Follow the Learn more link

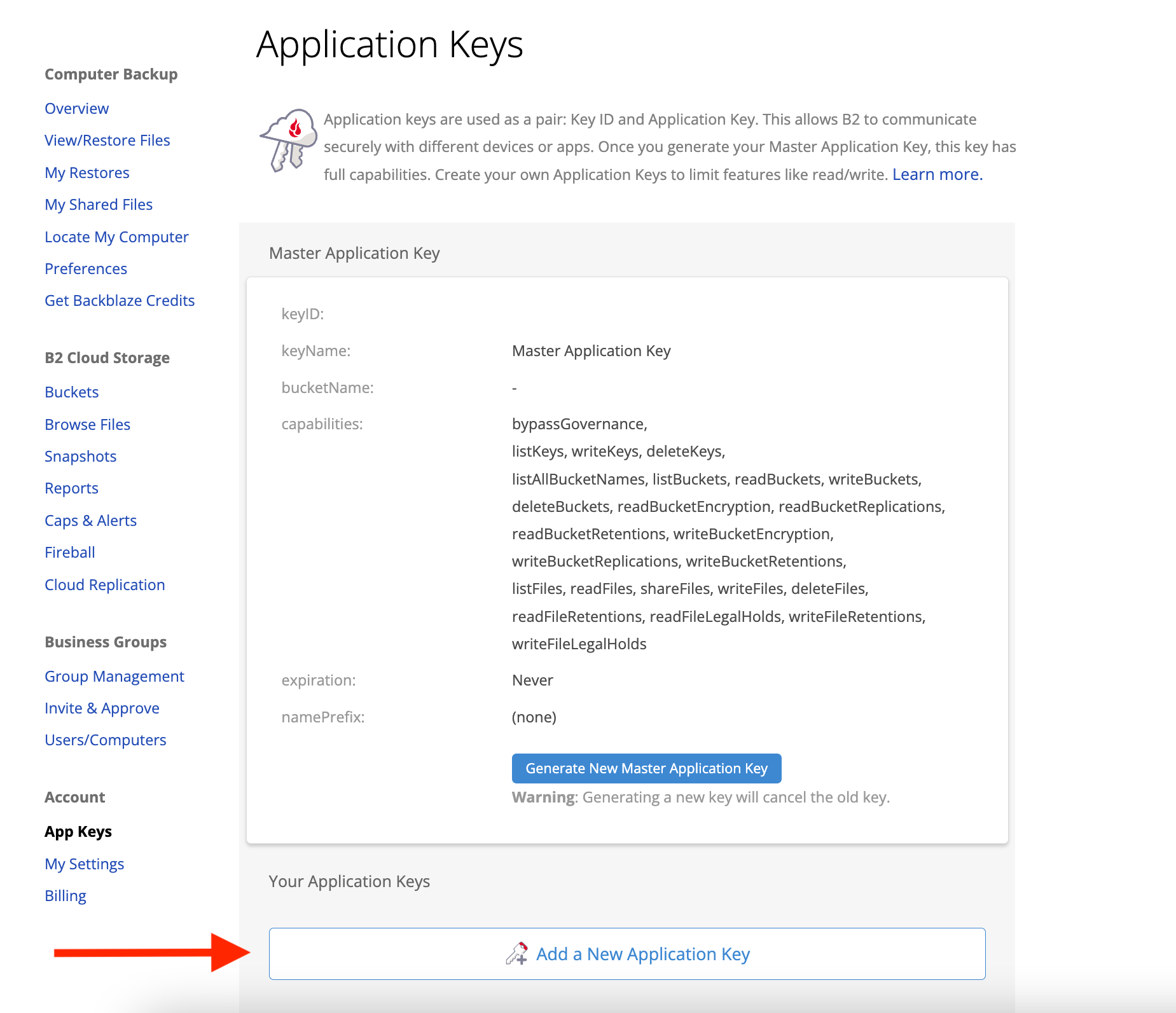pos(937,174)
